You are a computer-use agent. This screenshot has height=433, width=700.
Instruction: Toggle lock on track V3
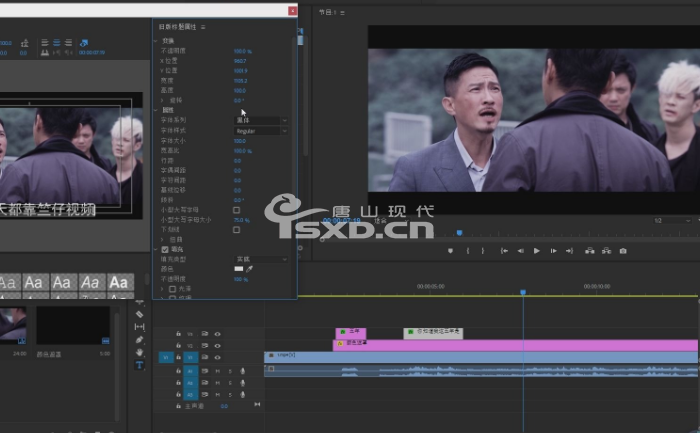178,334
